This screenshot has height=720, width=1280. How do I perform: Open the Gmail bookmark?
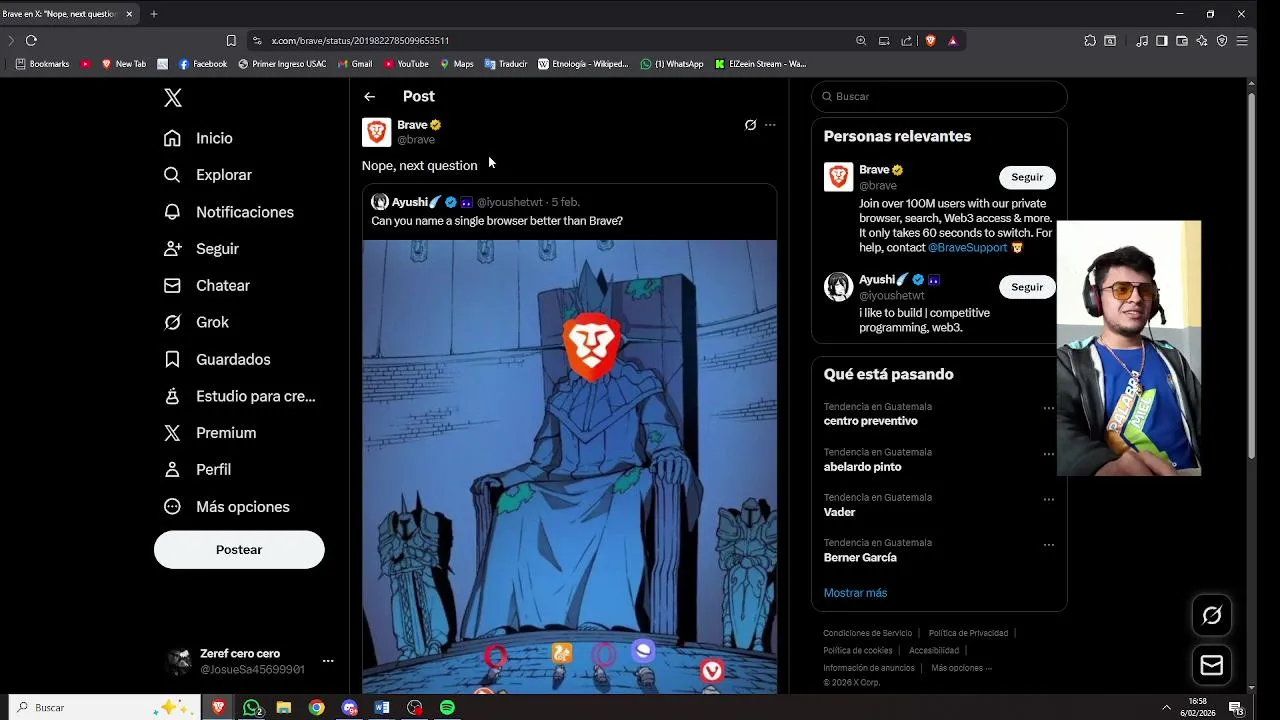[x=355, y=64]
